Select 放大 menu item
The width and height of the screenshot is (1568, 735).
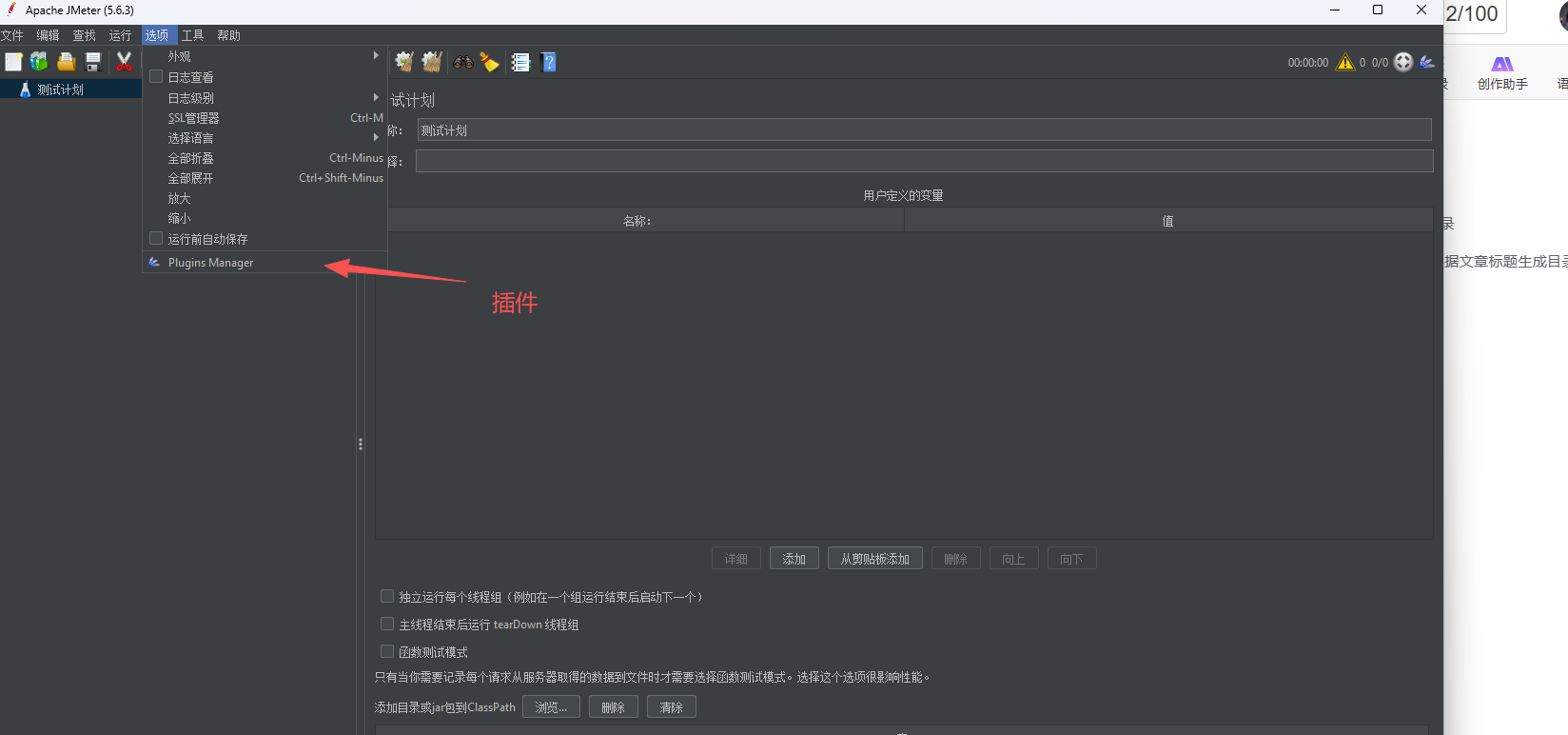pyautogui.click(x=265, y=198)
